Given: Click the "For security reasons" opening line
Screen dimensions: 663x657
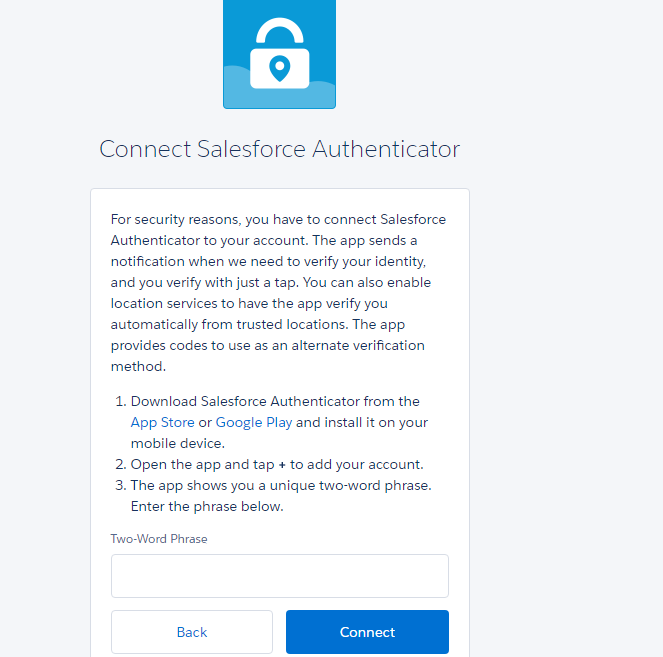Looking at the screenshot, I should coord(278,219).
